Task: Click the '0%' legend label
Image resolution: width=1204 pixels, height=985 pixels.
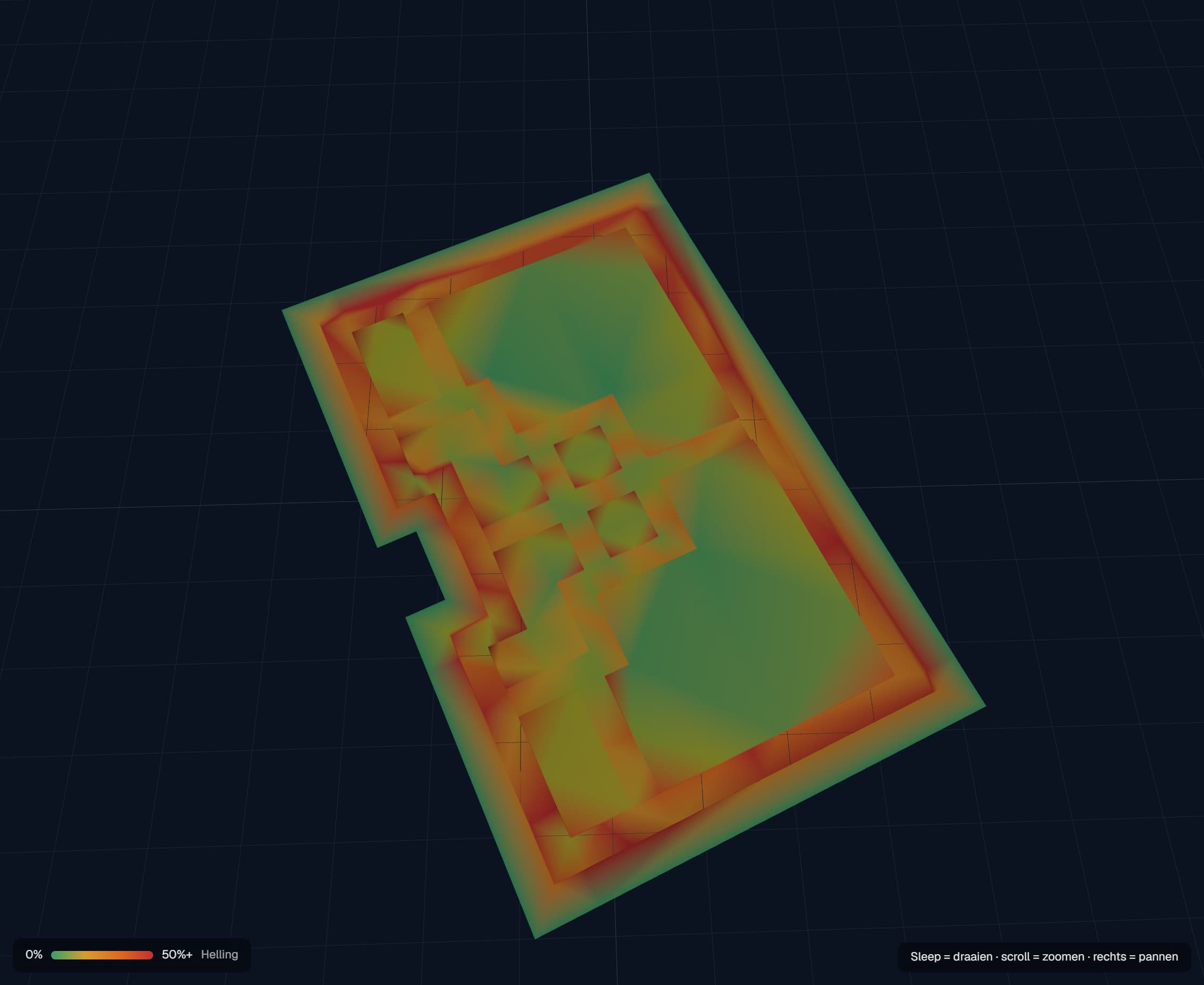Action: (x=34, y=954)
